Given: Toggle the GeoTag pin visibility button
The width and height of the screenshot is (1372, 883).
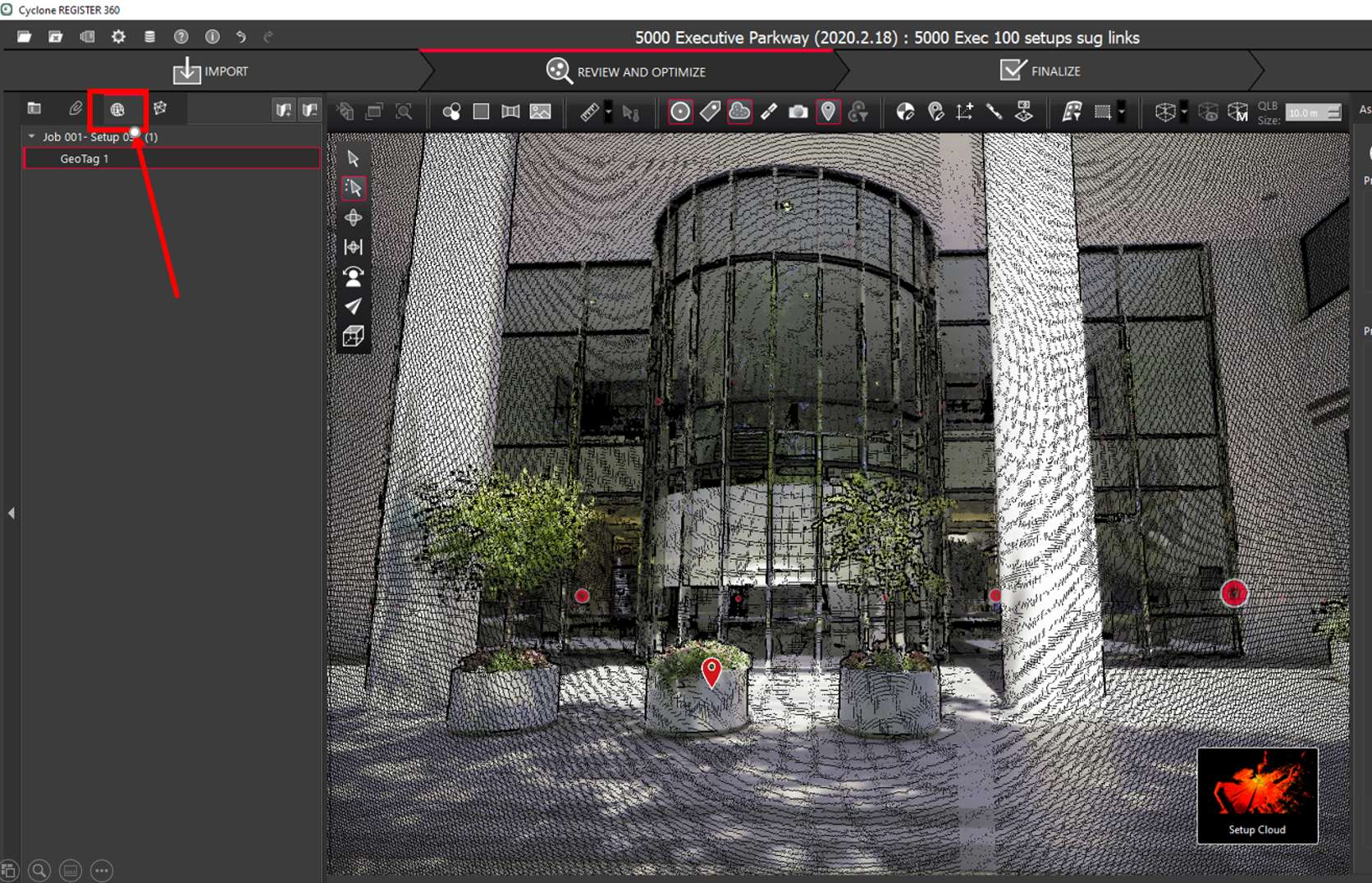Looking at the screenshot, I should (828, 112).
